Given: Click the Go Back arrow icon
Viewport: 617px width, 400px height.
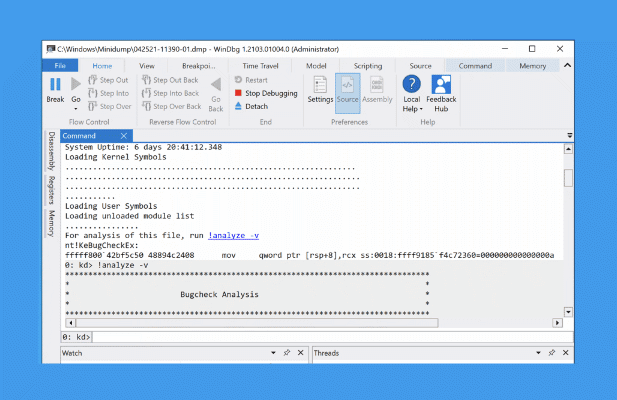Looking at the screenshot, I should (x=216, y=84).
